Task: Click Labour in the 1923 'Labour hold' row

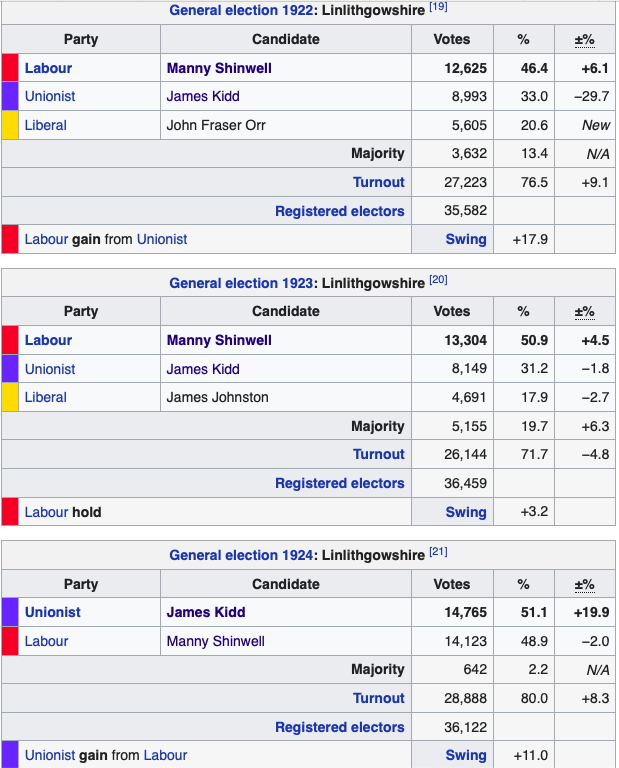Action: pyautogui.click(x=46, y=512)
